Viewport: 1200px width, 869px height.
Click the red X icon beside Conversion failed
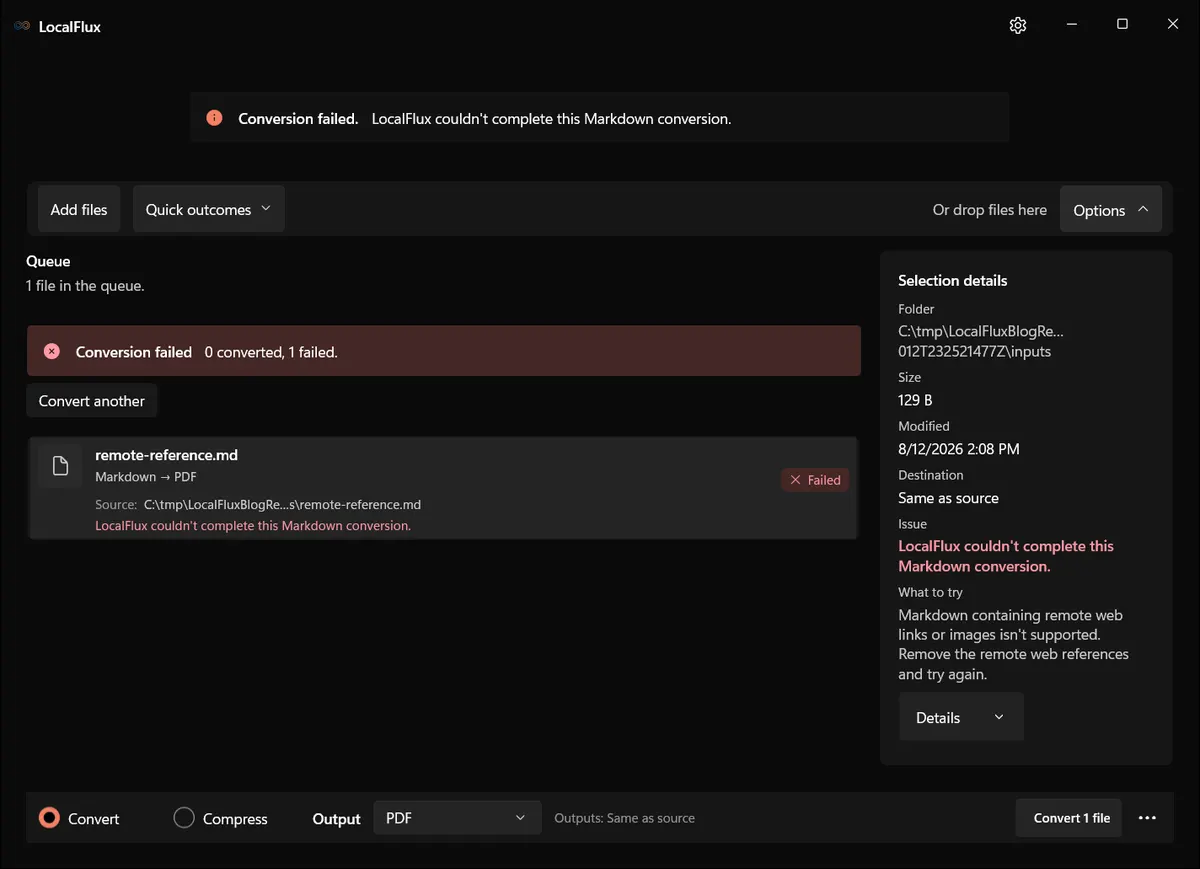coord(52,351)
